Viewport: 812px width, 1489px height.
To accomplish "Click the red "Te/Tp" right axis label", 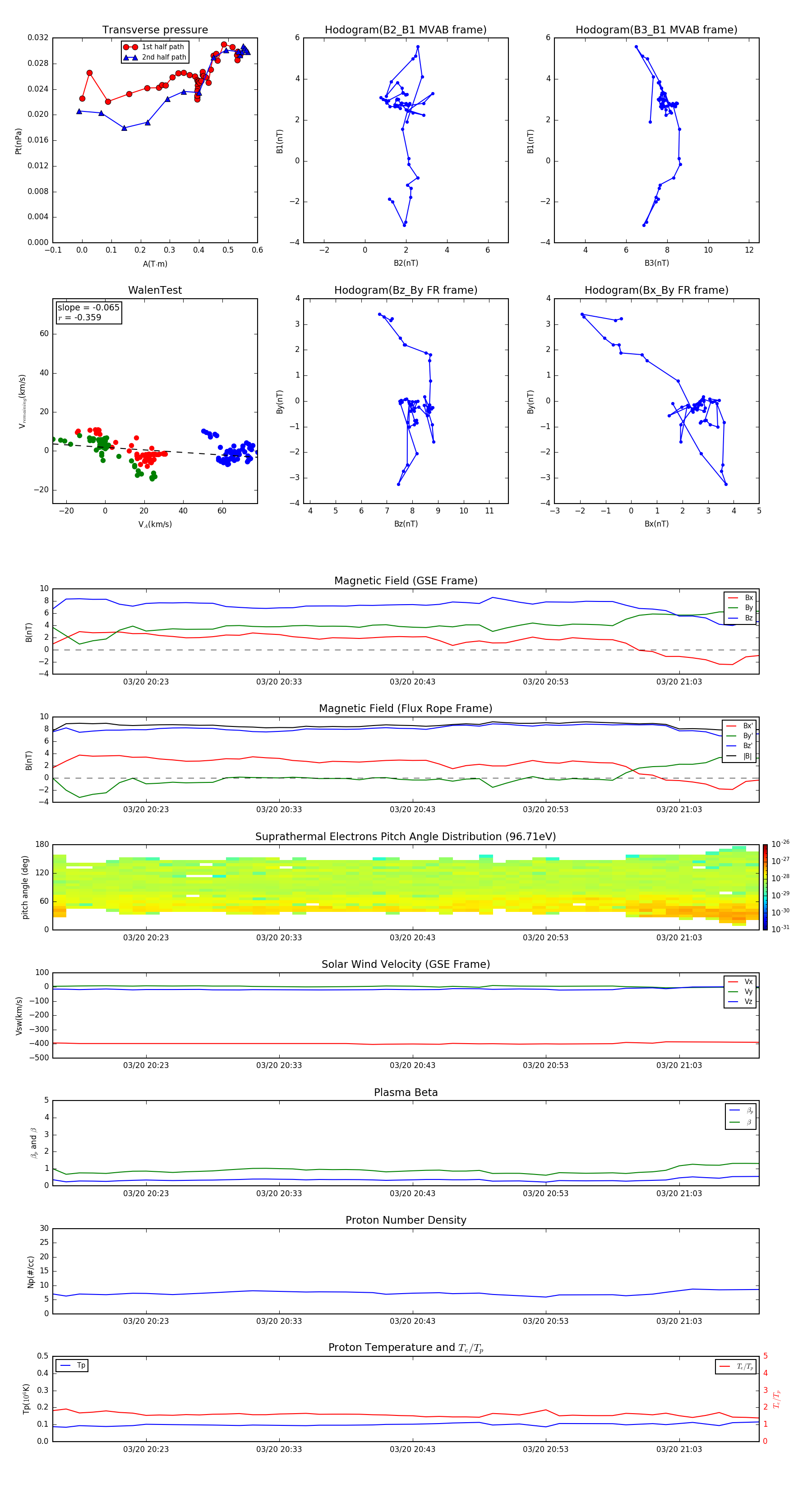I will click(x=777, y=1399).
